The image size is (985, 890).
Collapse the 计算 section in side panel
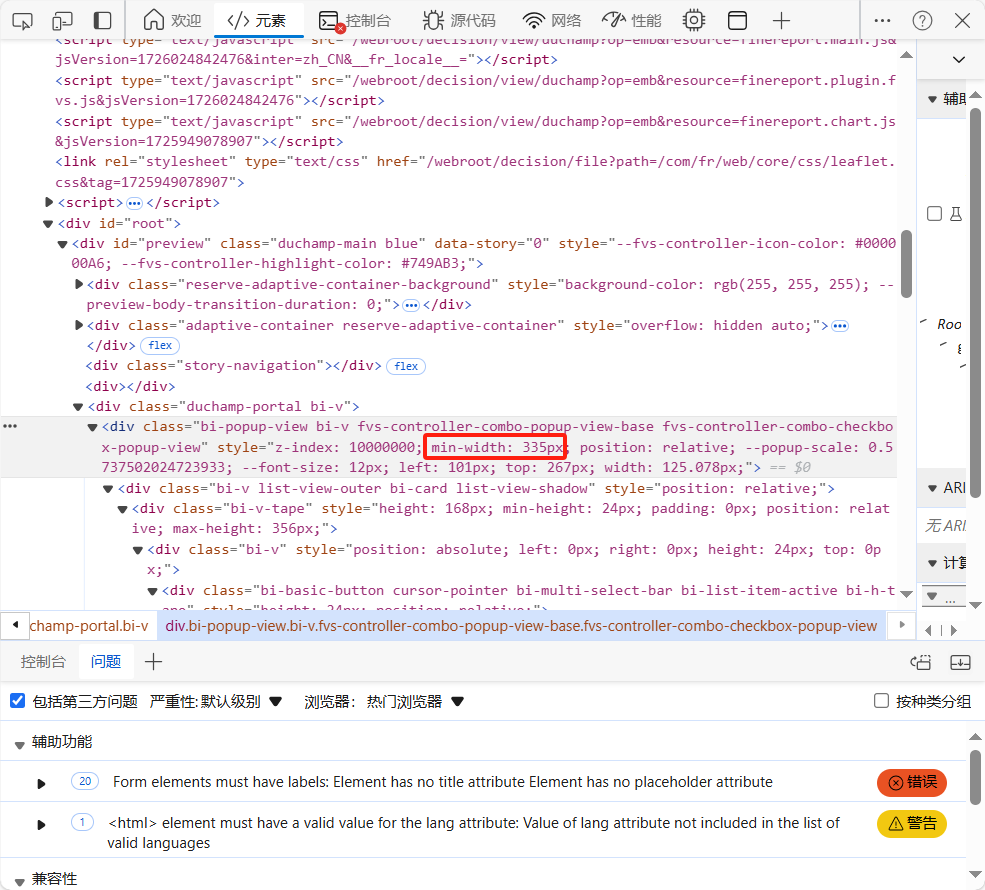932,563
